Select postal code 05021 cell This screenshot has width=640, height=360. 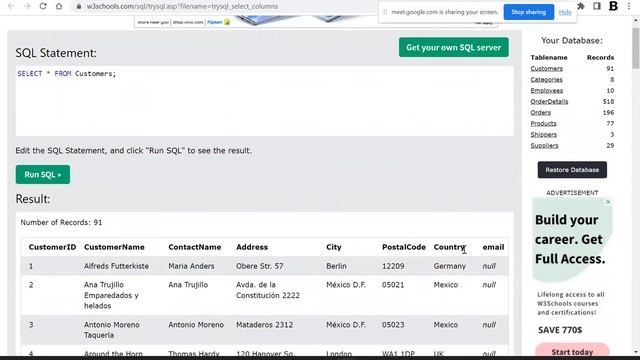pyautogui.click(x=393, y=285)
